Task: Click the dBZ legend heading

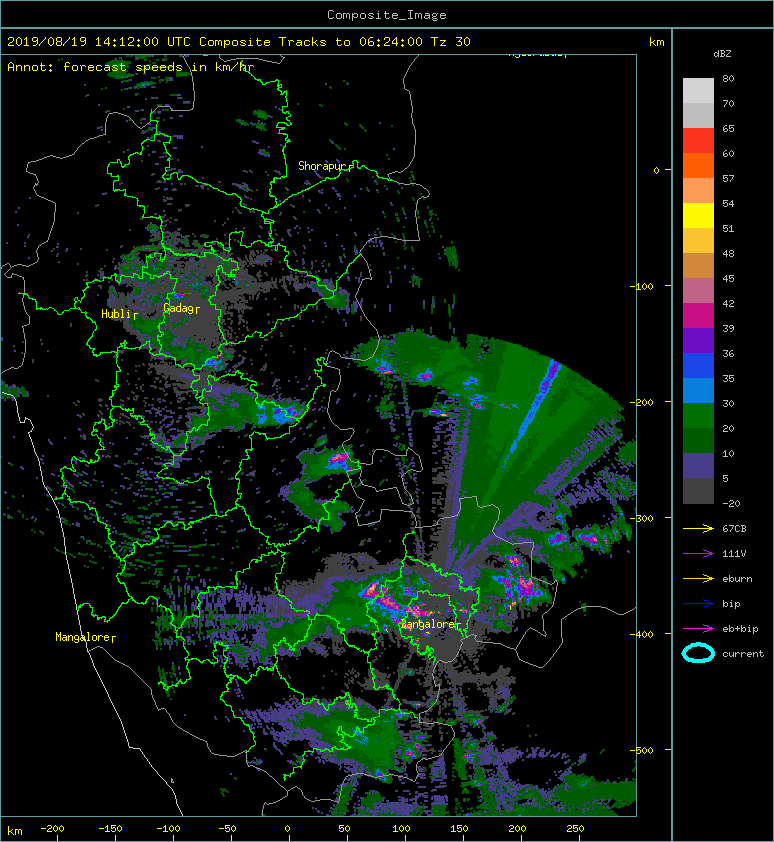Action: click(722, 54)
